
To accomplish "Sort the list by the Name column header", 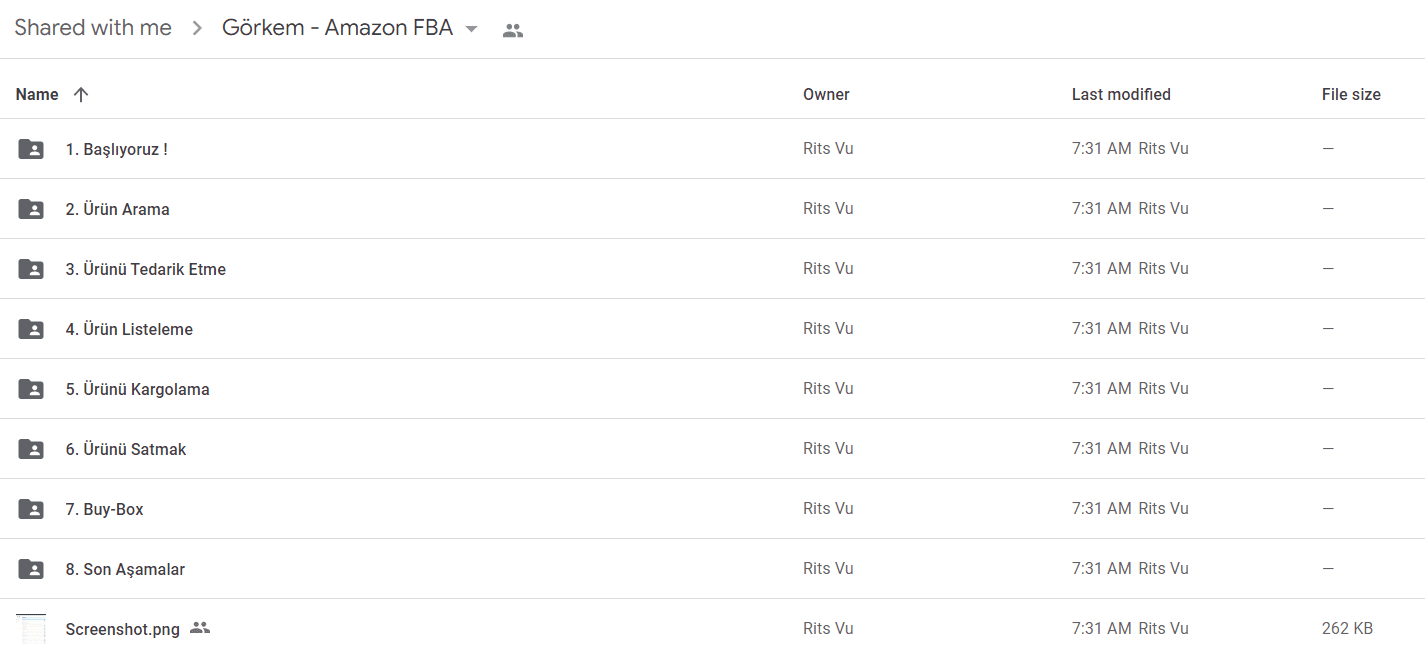I will 37,94.
